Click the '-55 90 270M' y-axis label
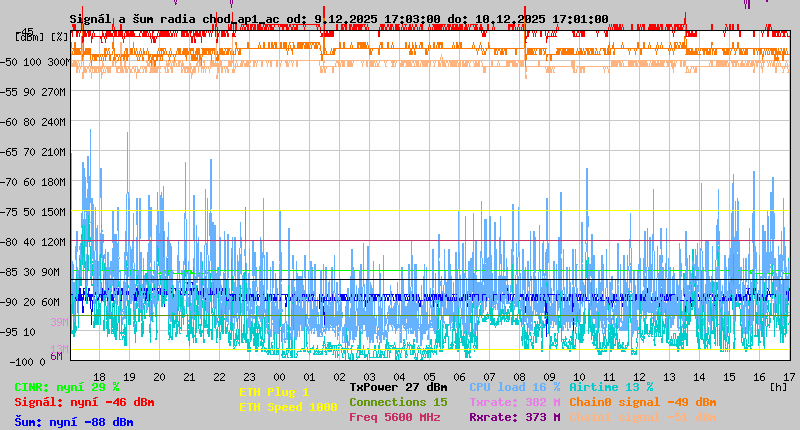Screen dimensions: 800x430 coord(34,92)
